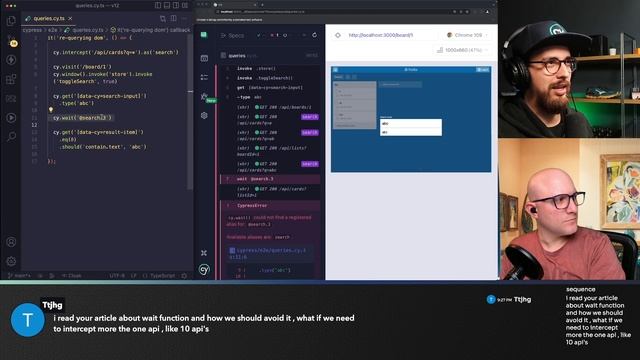Image resolution: width=640 pixels, height=360 pixels.
Task: Select the queries.cy.ts editor tab
Action: click(49, 18)
